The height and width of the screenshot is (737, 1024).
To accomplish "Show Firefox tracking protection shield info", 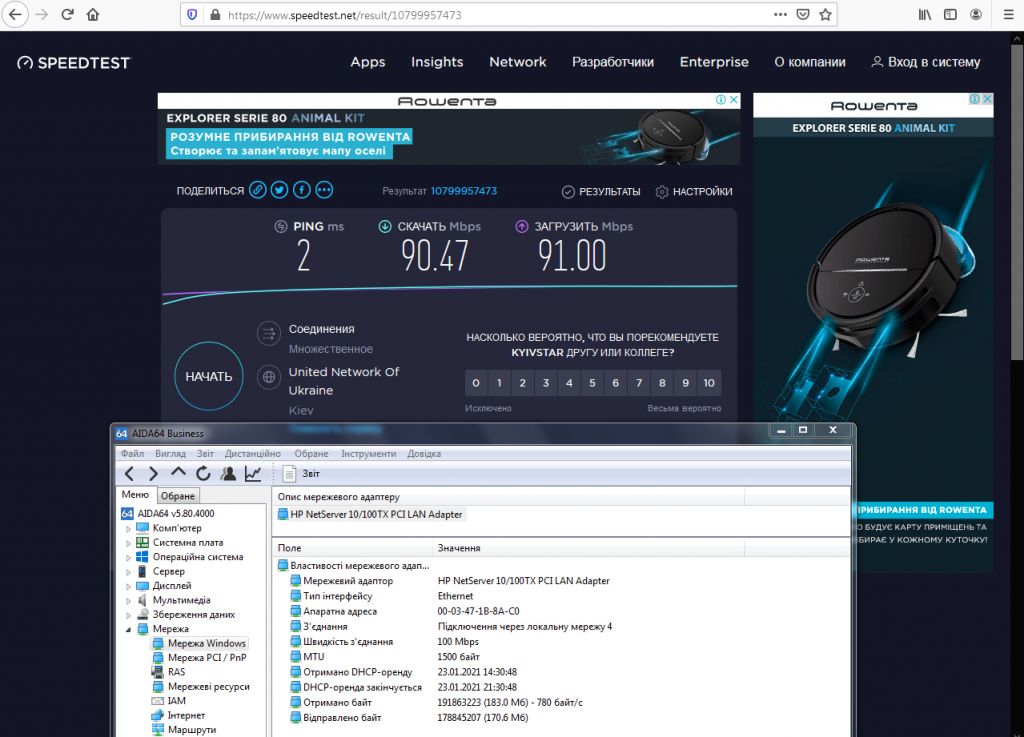I will click(x=192, y=14).
